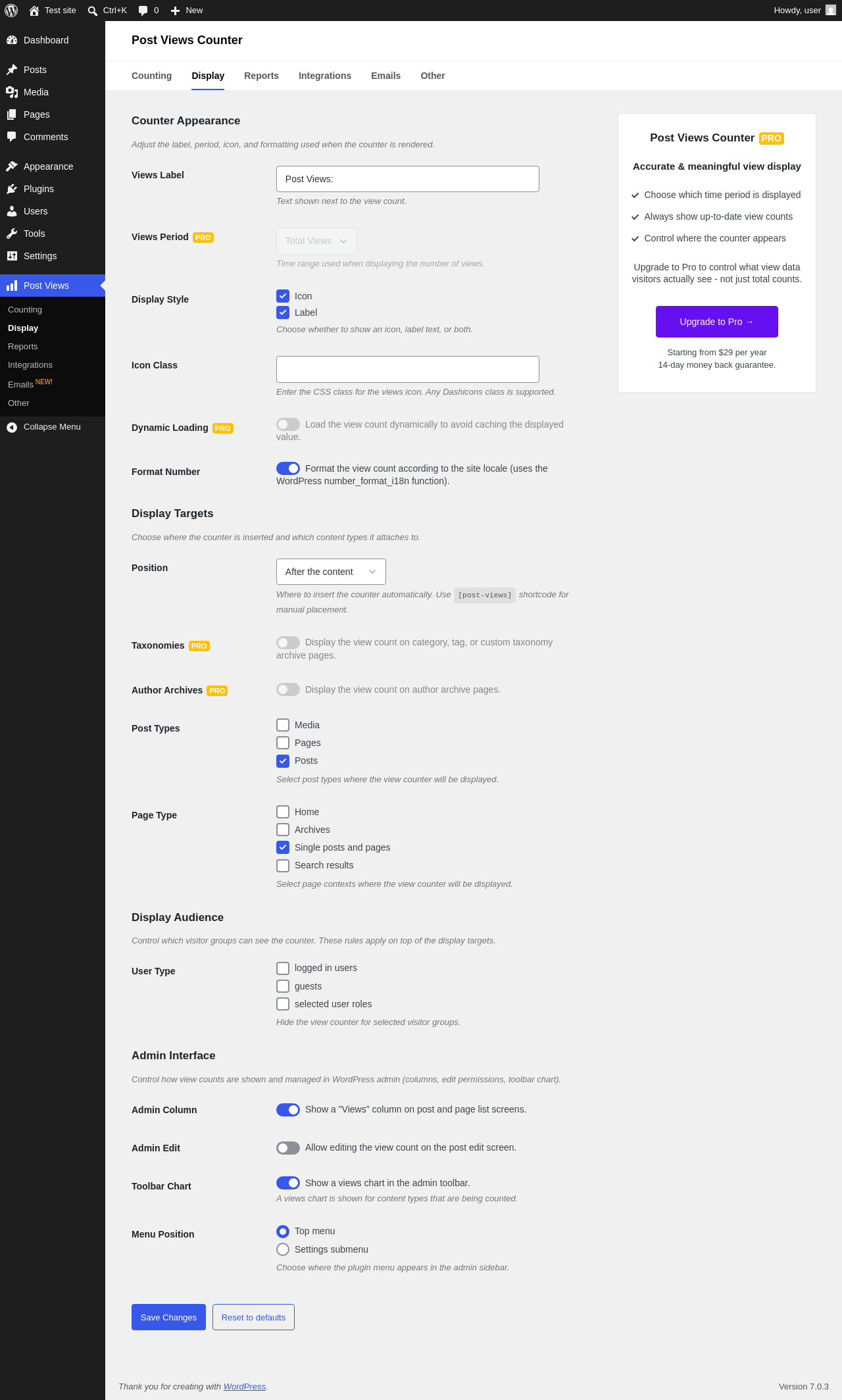Click the Save Changes button

coord(168,1317)
